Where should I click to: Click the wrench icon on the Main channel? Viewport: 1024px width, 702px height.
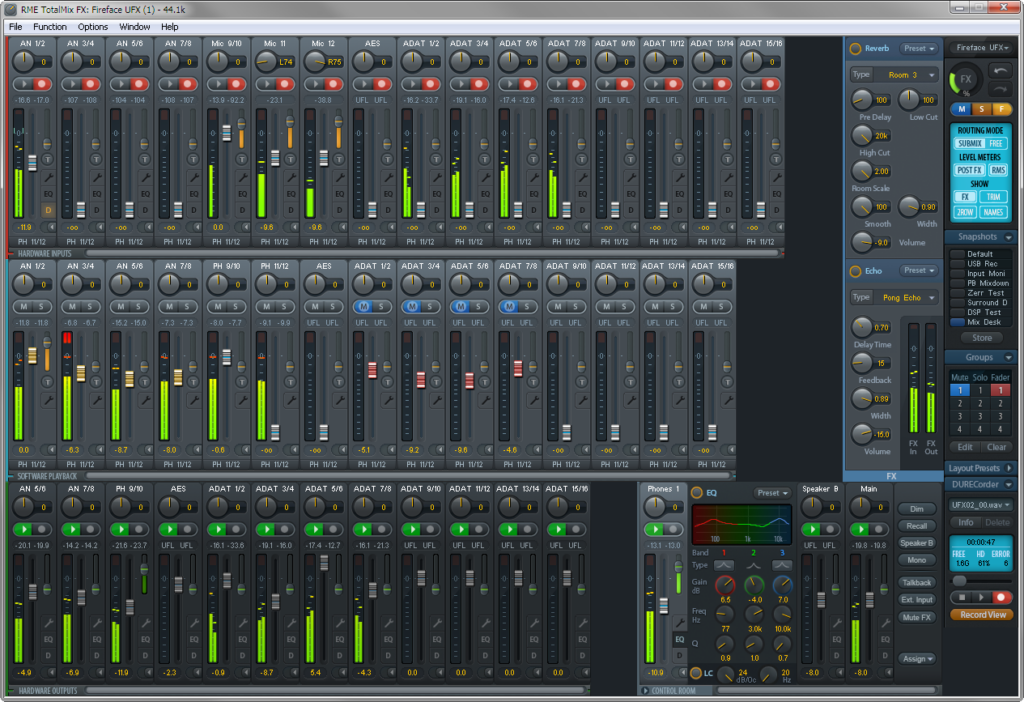pos(884,622)
